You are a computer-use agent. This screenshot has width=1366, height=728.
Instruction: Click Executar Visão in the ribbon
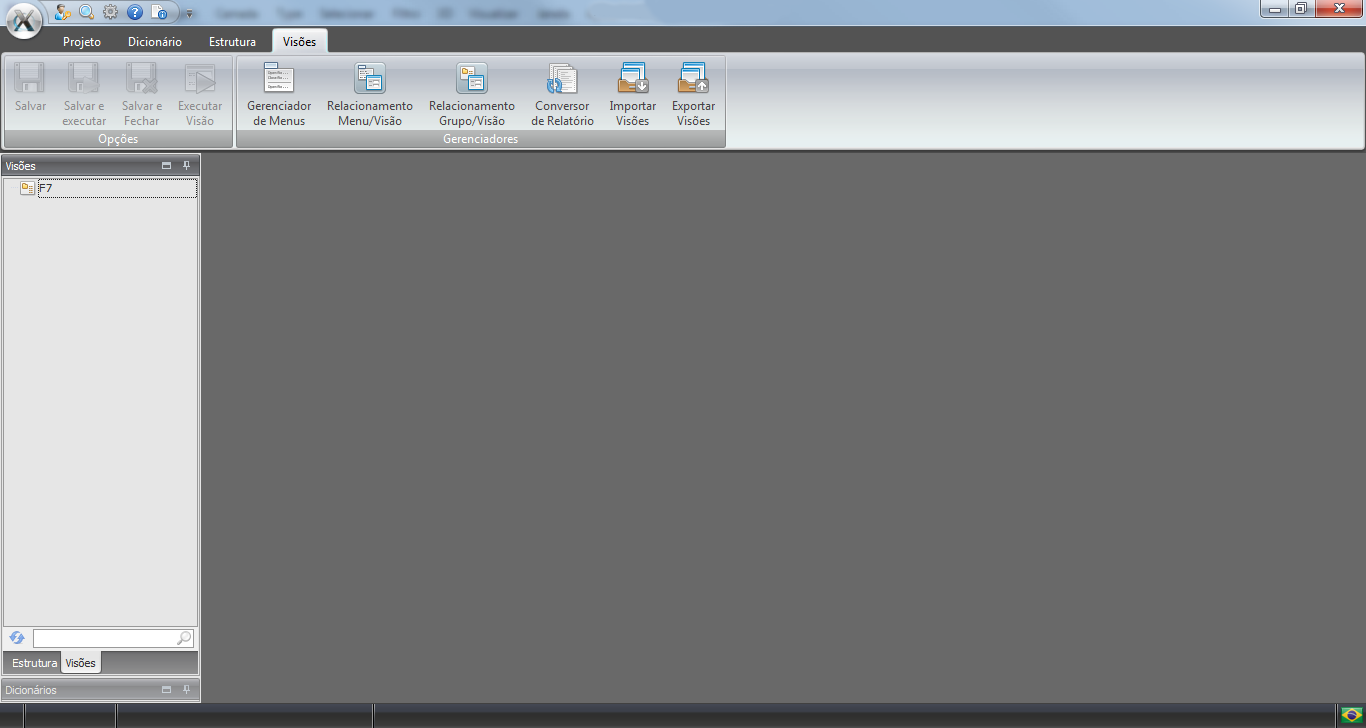click(200, 94)
